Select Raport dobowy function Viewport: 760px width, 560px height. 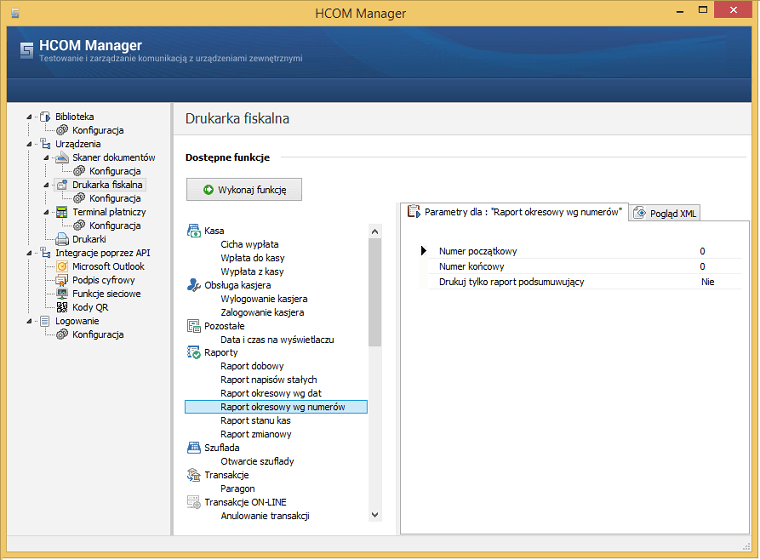tap(252, 366)
